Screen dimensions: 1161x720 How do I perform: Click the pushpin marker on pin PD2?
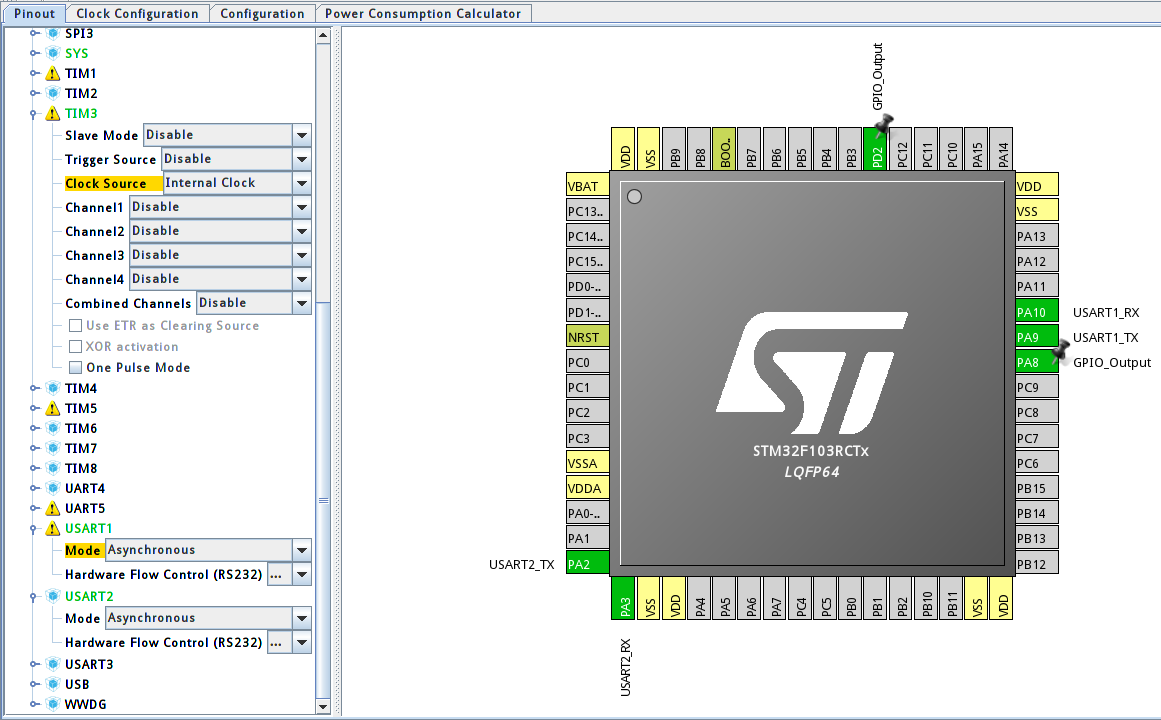[x=882, y=125]
